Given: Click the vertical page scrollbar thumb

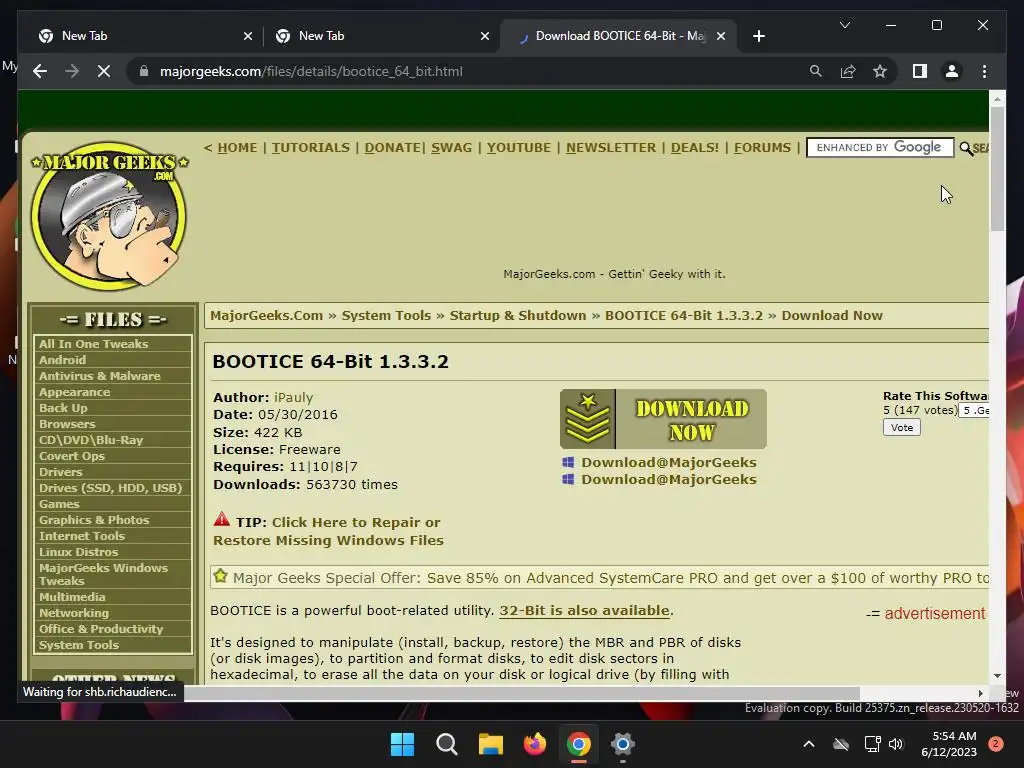Looking at the screenshot, I should pyautogui.click(x=997, y=168).
